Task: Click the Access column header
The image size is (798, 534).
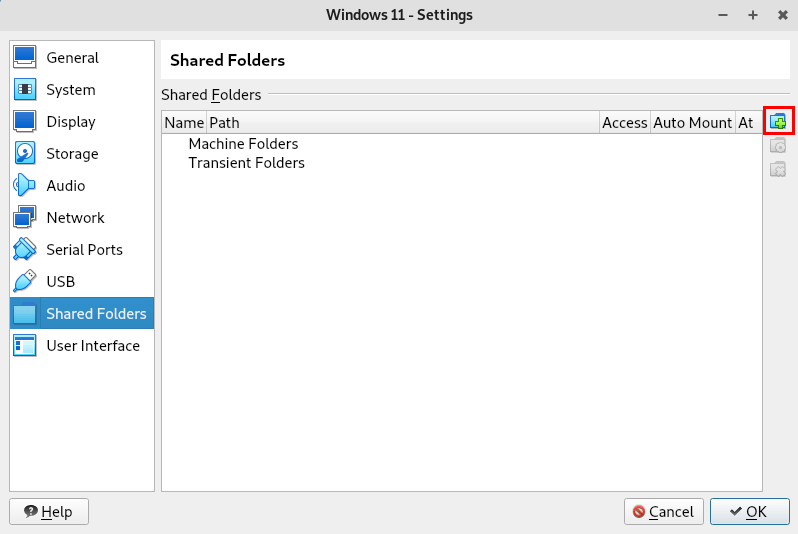Action: 624,123
